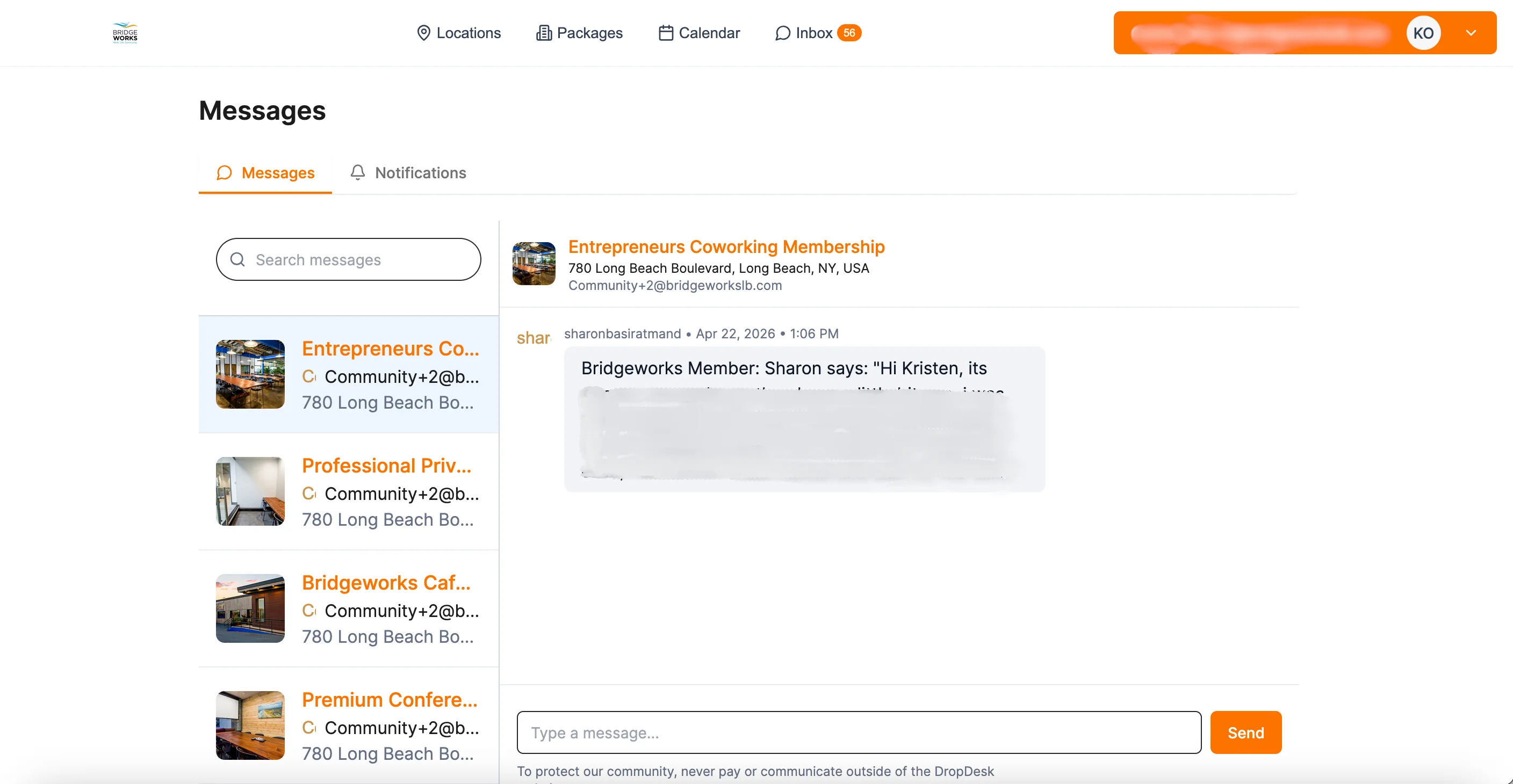Click the Premium Conference room thumbnail
The height and width of the screenshot is (784, 1513).
tap(250, 725)
